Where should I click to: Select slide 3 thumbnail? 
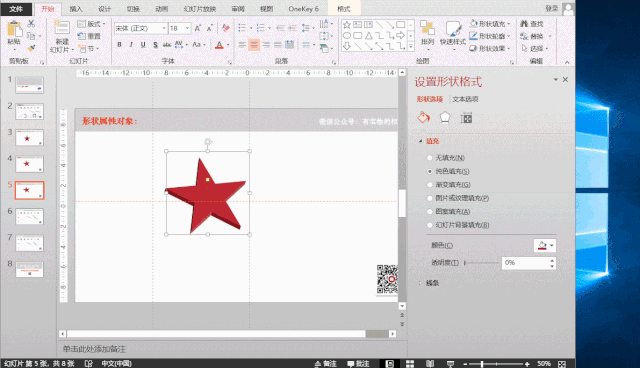[x=29, y=138]
